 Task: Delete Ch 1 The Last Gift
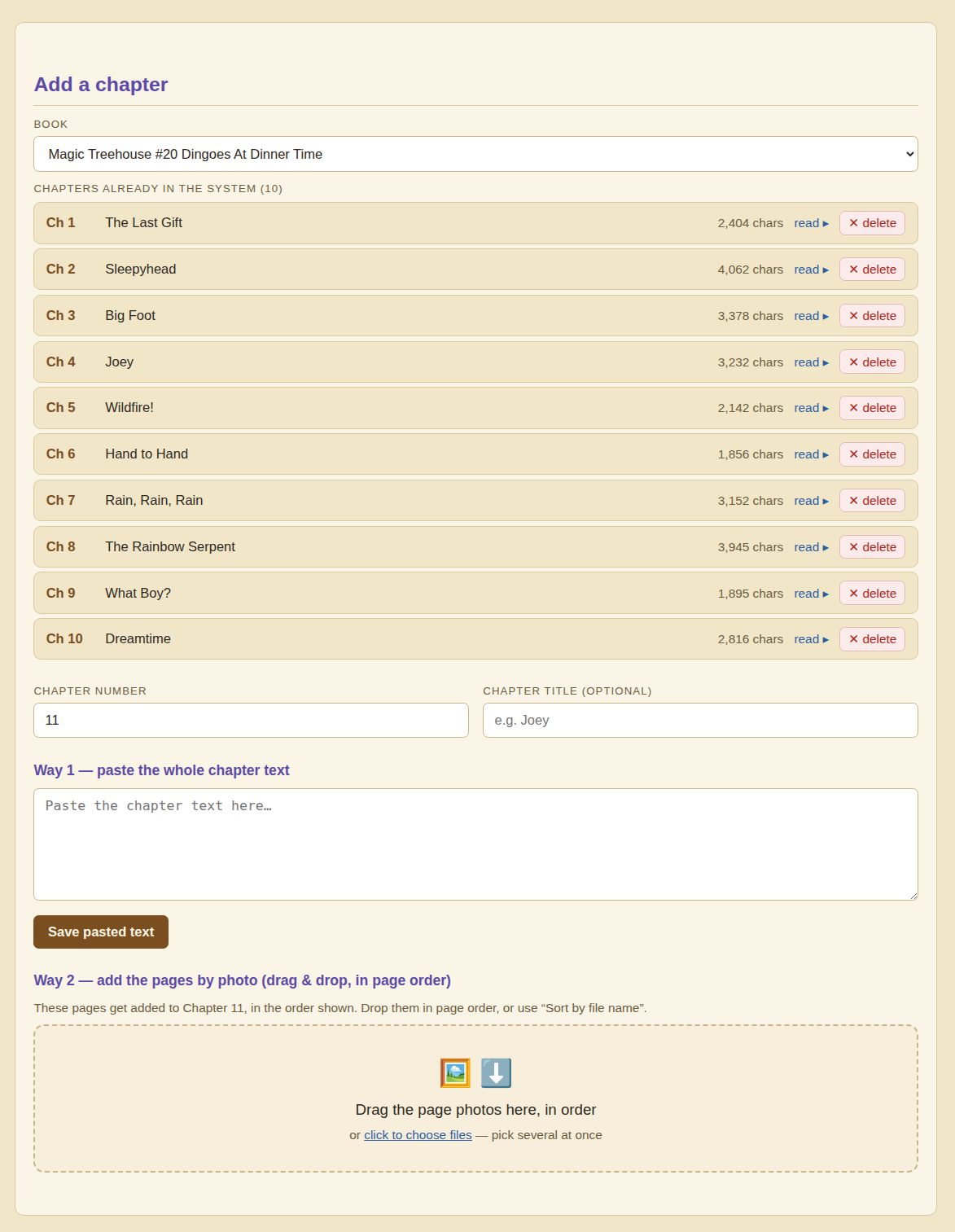point(872,223)
